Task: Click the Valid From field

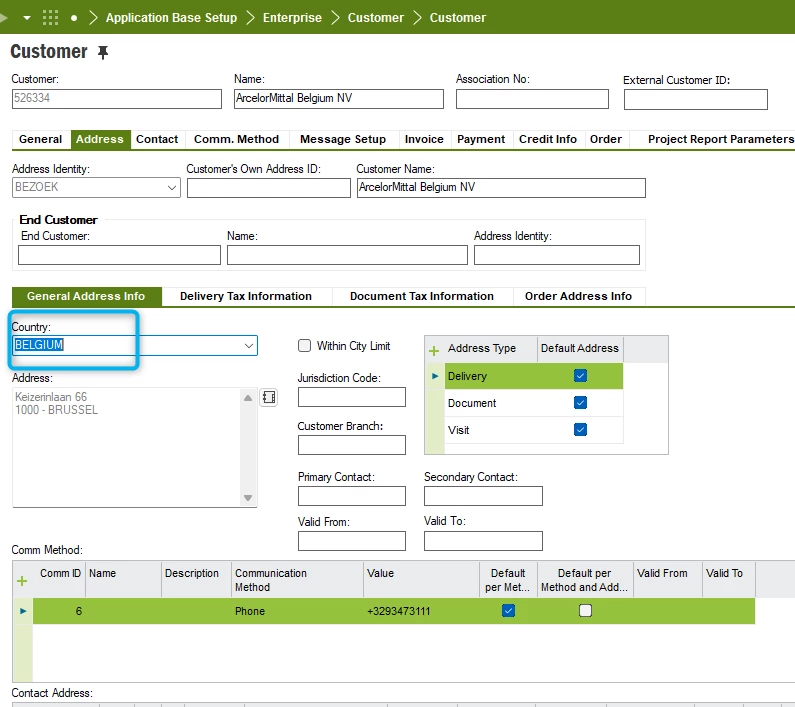Action: tap(352, 541)
